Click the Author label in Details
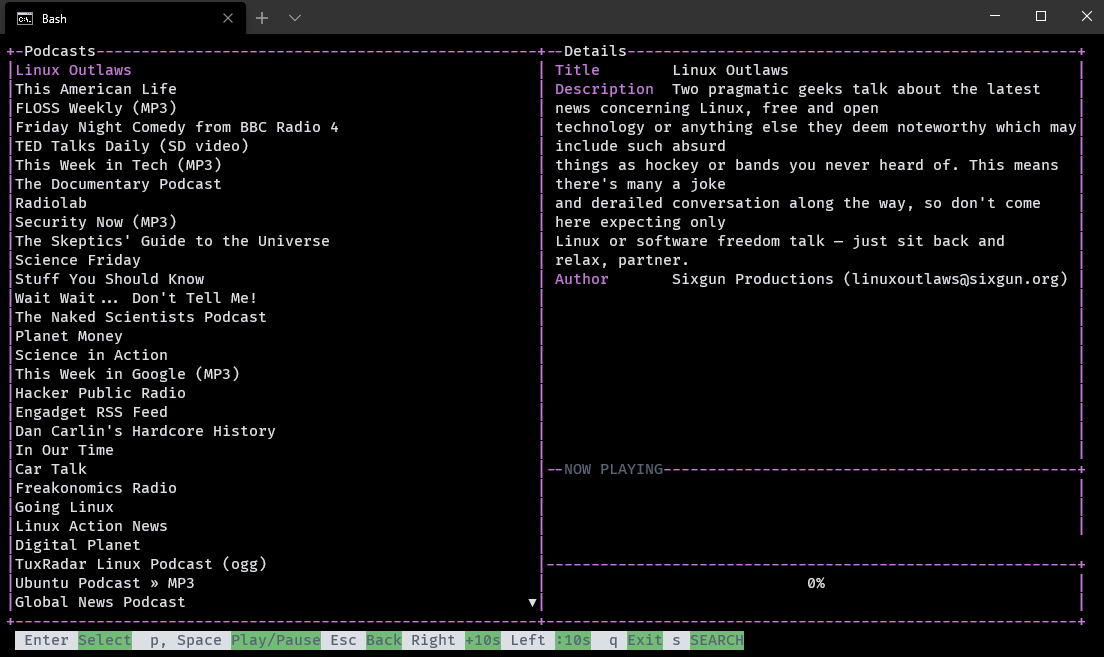The height and width of the screenshot is (657, 1104). click(582, 279)
